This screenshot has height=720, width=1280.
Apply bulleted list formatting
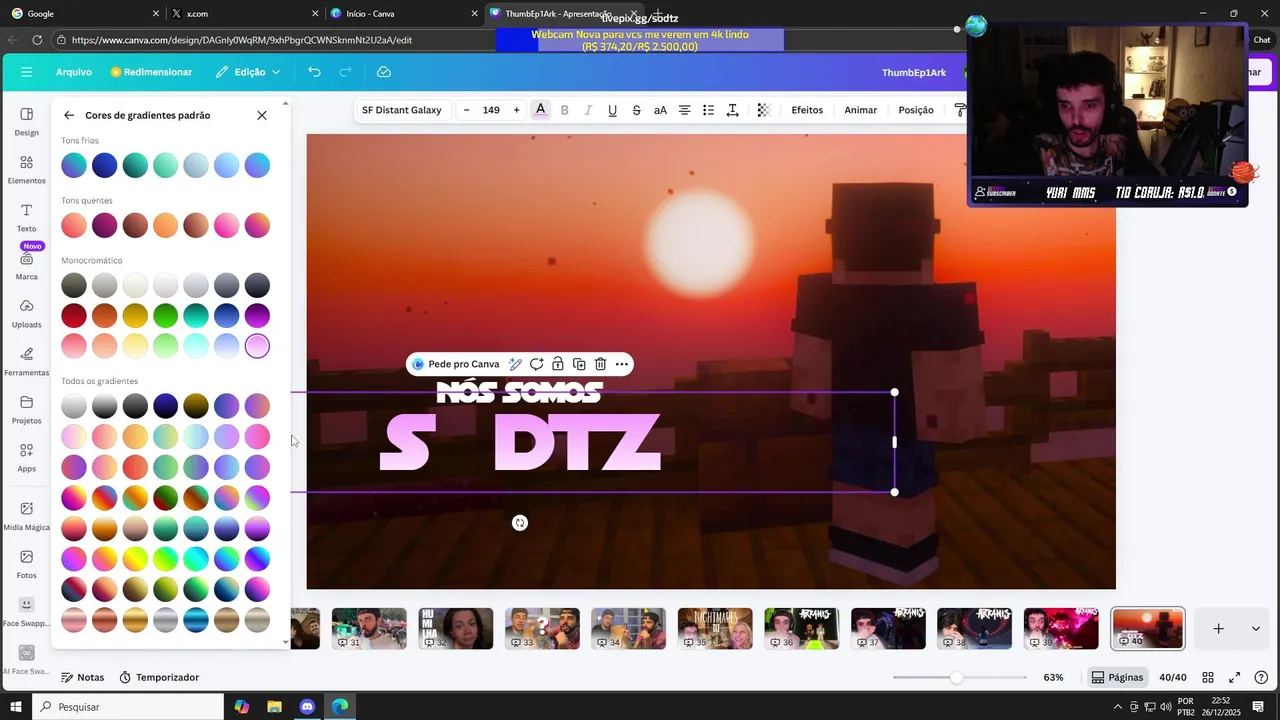tap(708, 110)
